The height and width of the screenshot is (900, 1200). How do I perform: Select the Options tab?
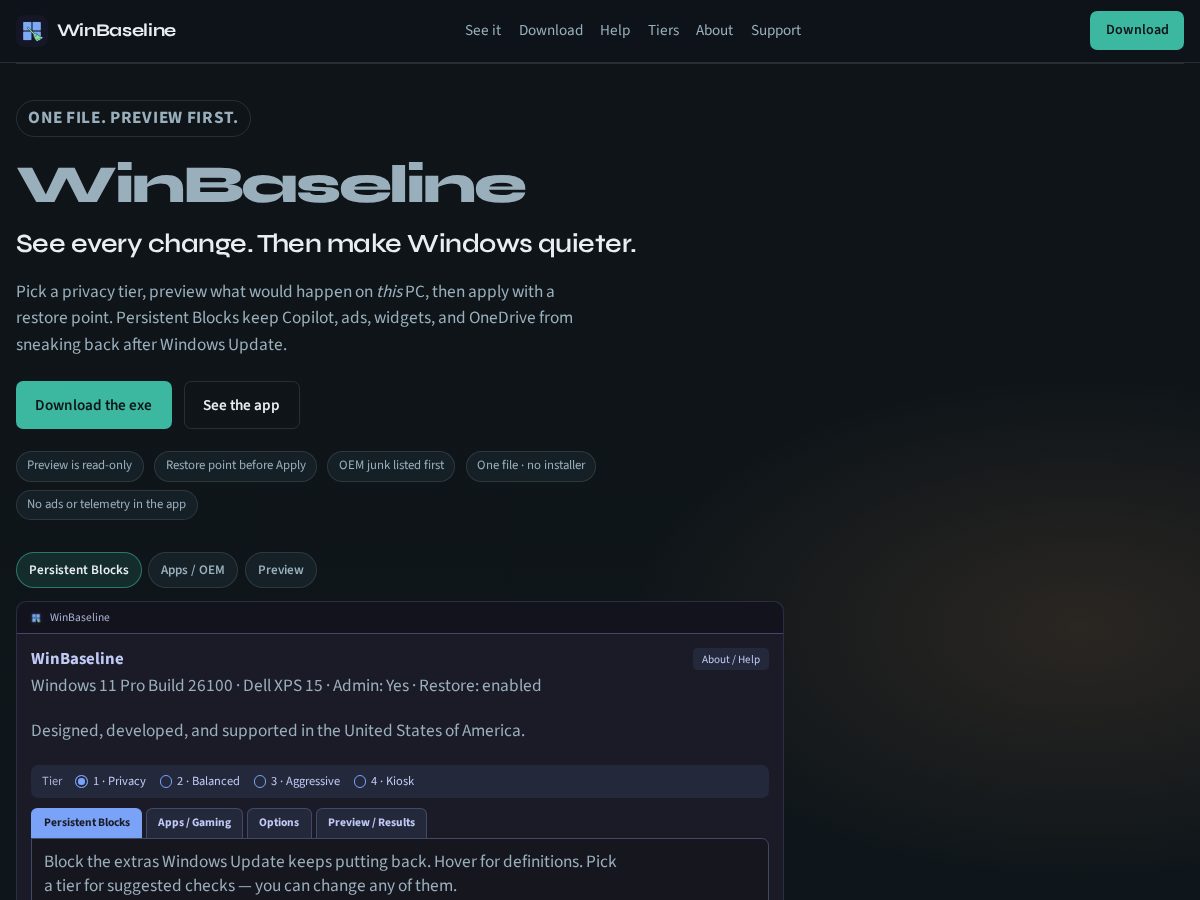(x=279, y=823)
